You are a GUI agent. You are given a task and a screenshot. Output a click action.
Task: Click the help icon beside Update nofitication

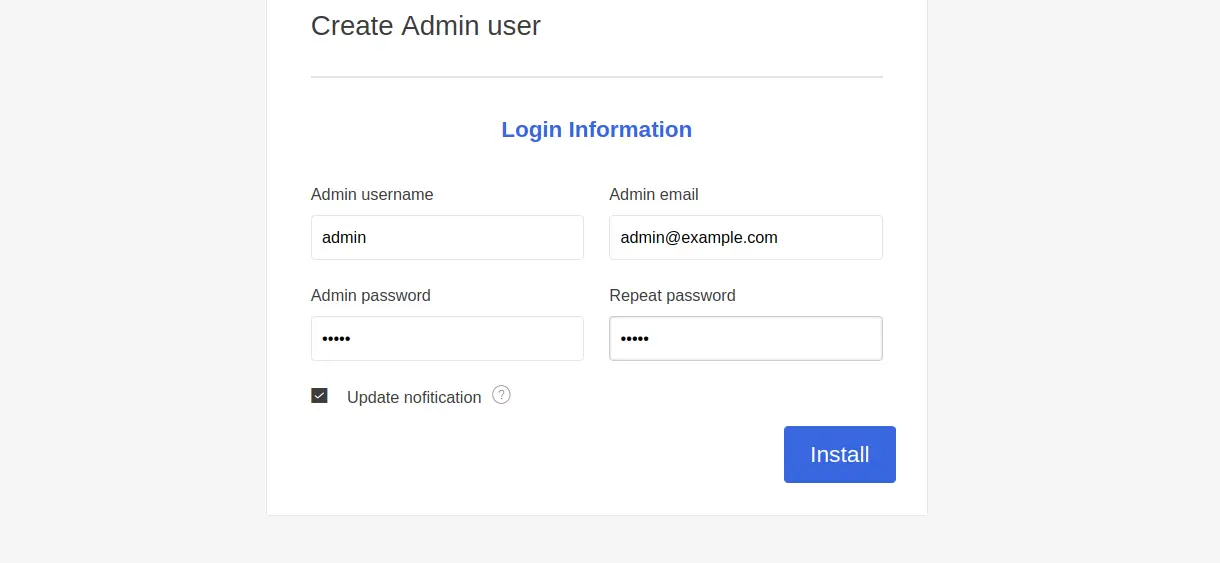(502, 395)
